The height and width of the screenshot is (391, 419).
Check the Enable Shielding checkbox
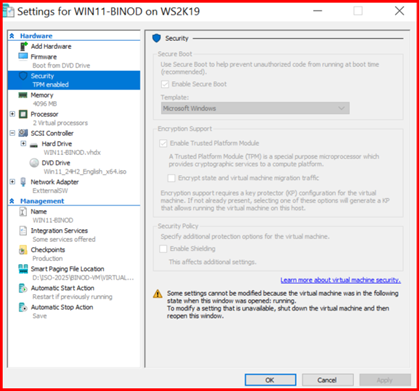[x=163, y=249]
